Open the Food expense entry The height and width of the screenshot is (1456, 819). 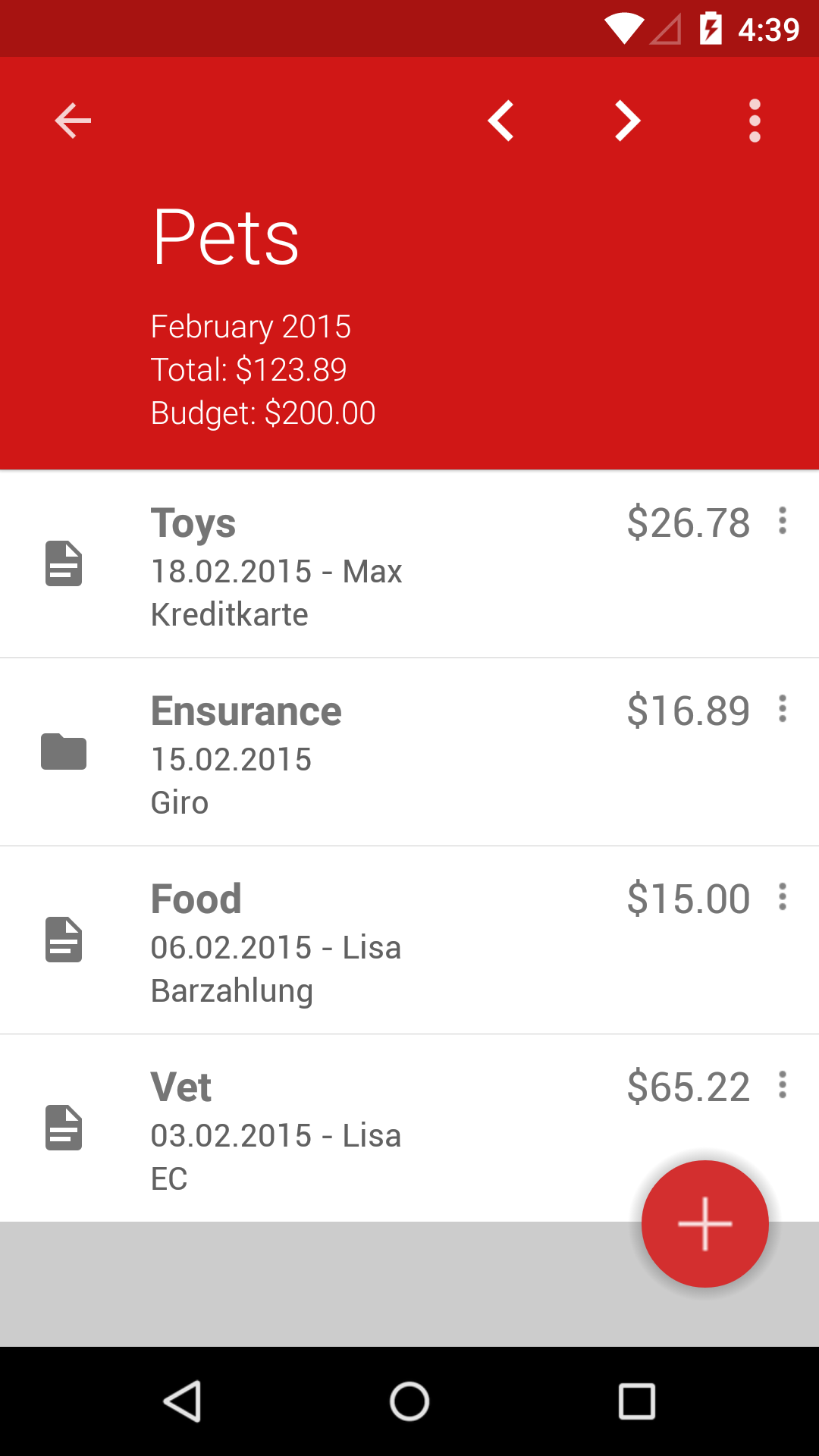409,940
